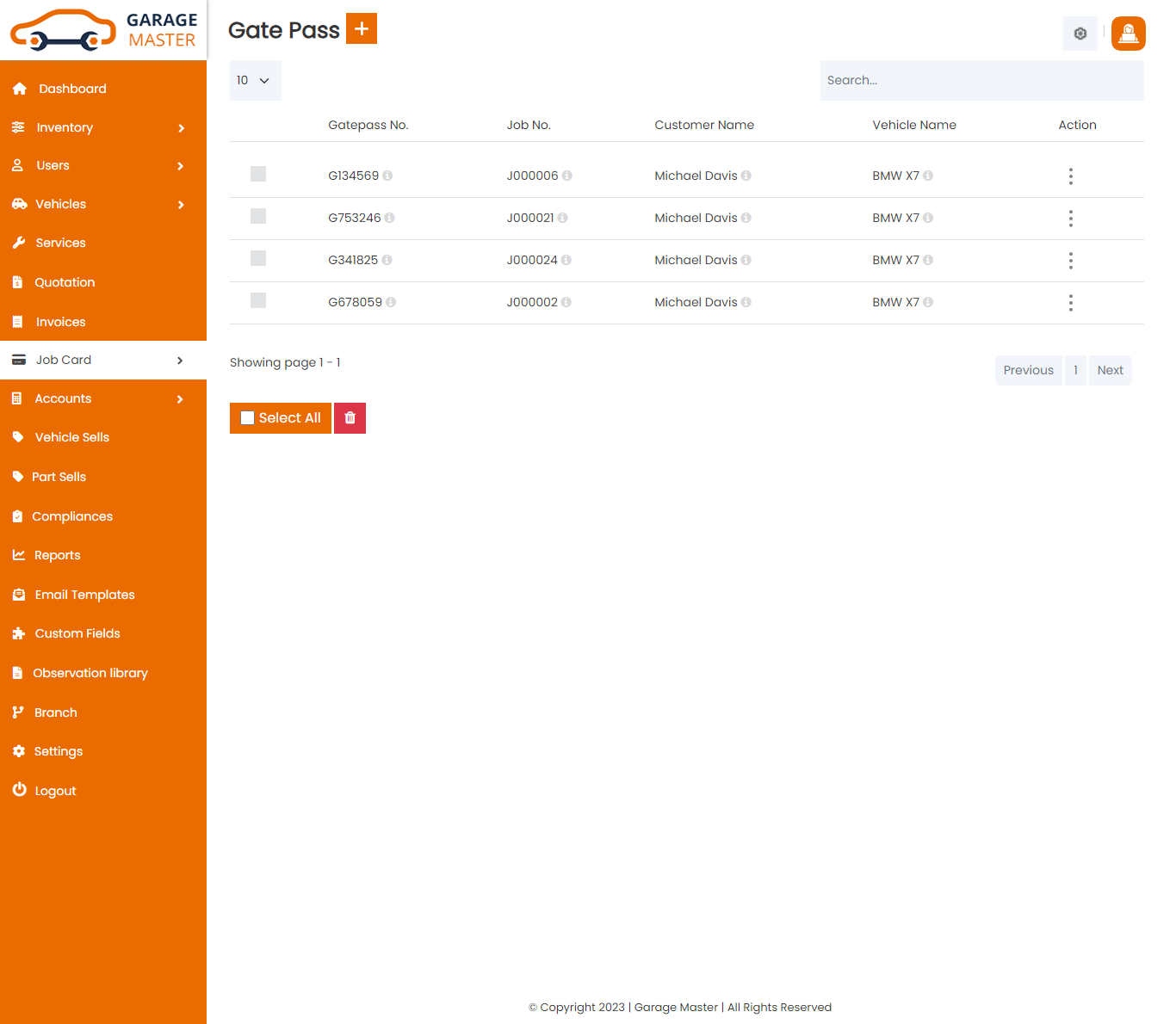Sort by the Gatepass No. column header
The height and width of the screenshot is (1024, 1176).
coord(368,125)
